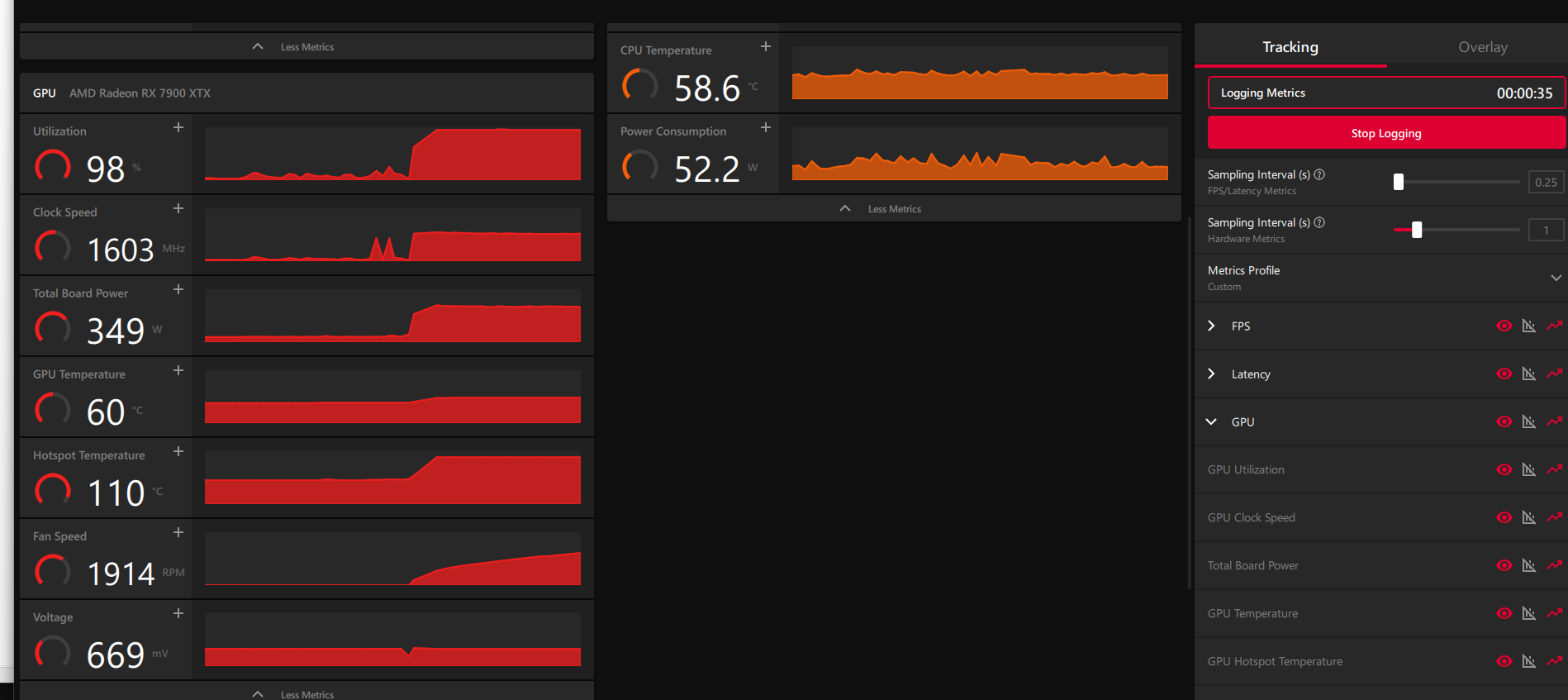Toggle the chart icon for Total Board Power
The width and height of the screenshot is (1568, 700).
click(1529, 565)
